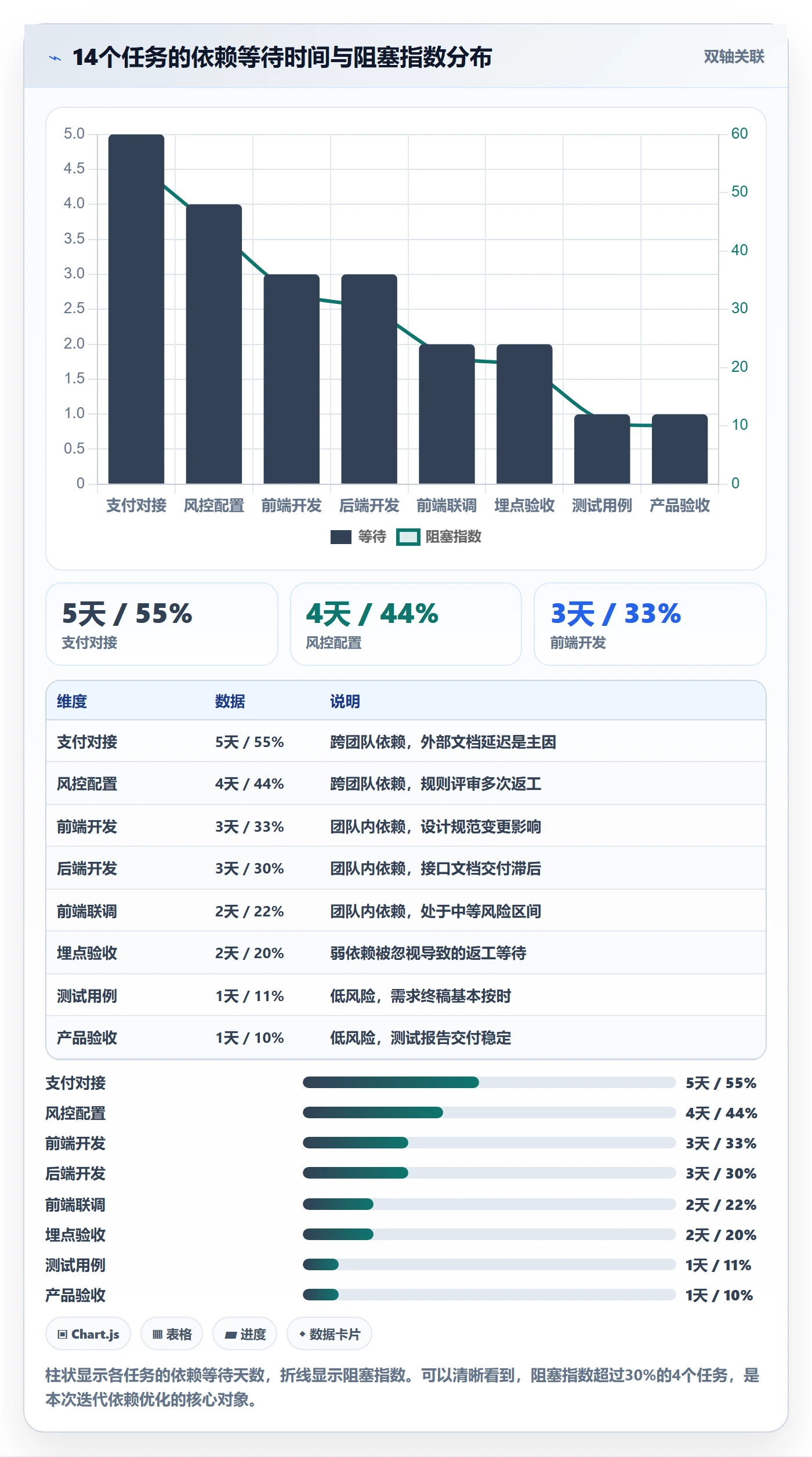
Task: Click table cell 3天 / 30%
Action: point(249,868)
